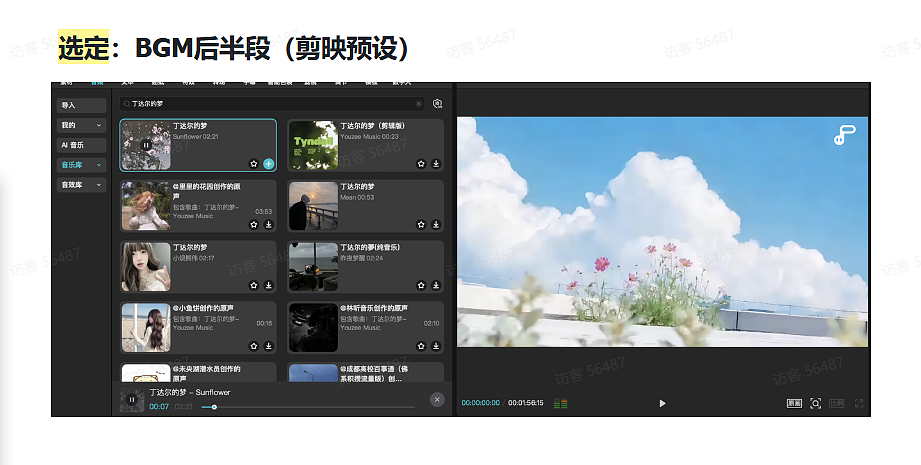Click the 丁达尔的梦 search input field
The height and width of the screenshot is (465, 921).
coord(272,104)
